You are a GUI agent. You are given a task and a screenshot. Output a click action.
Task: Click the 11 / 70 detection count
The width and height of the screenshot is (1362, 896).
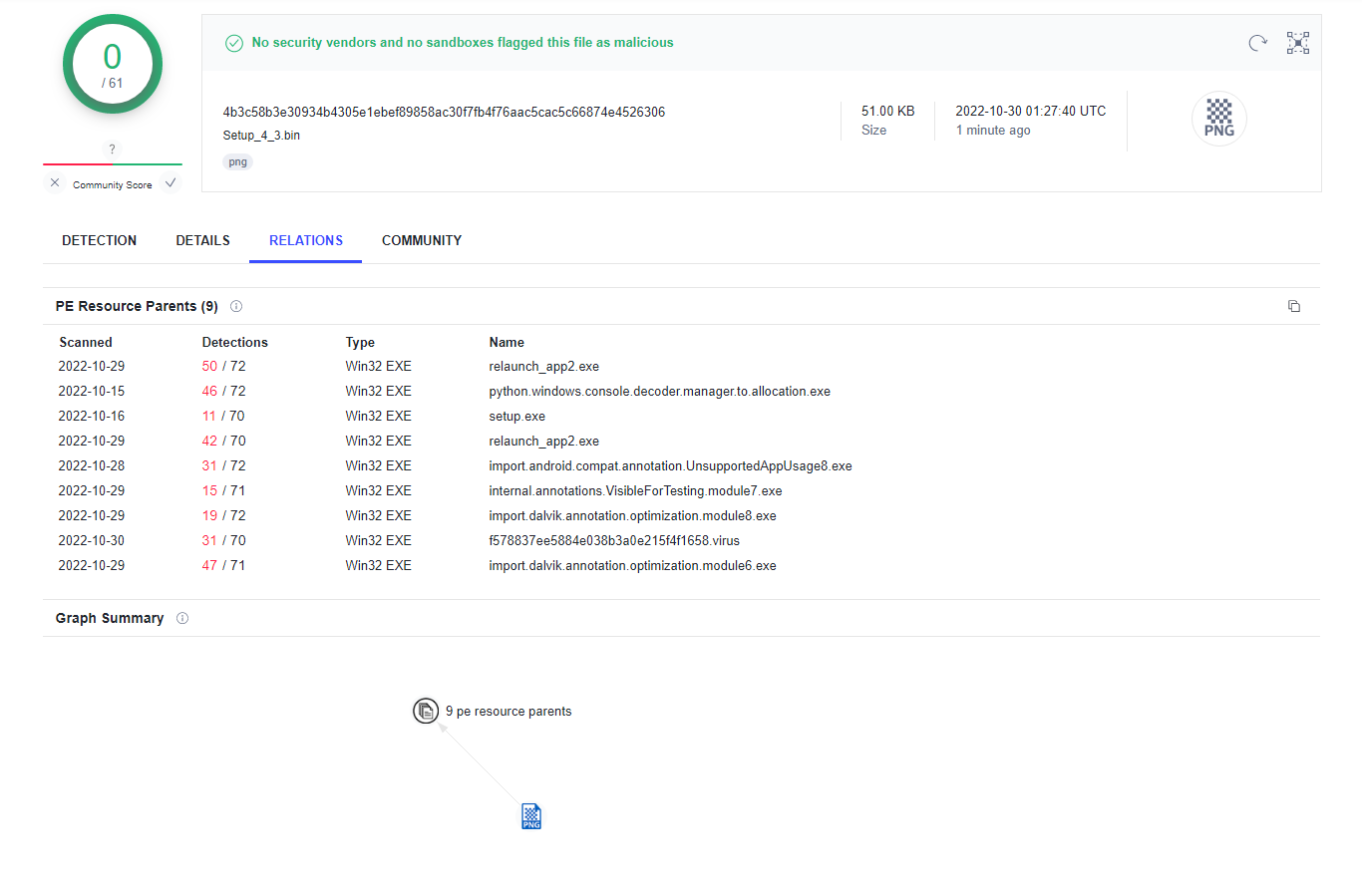(223, 417)
